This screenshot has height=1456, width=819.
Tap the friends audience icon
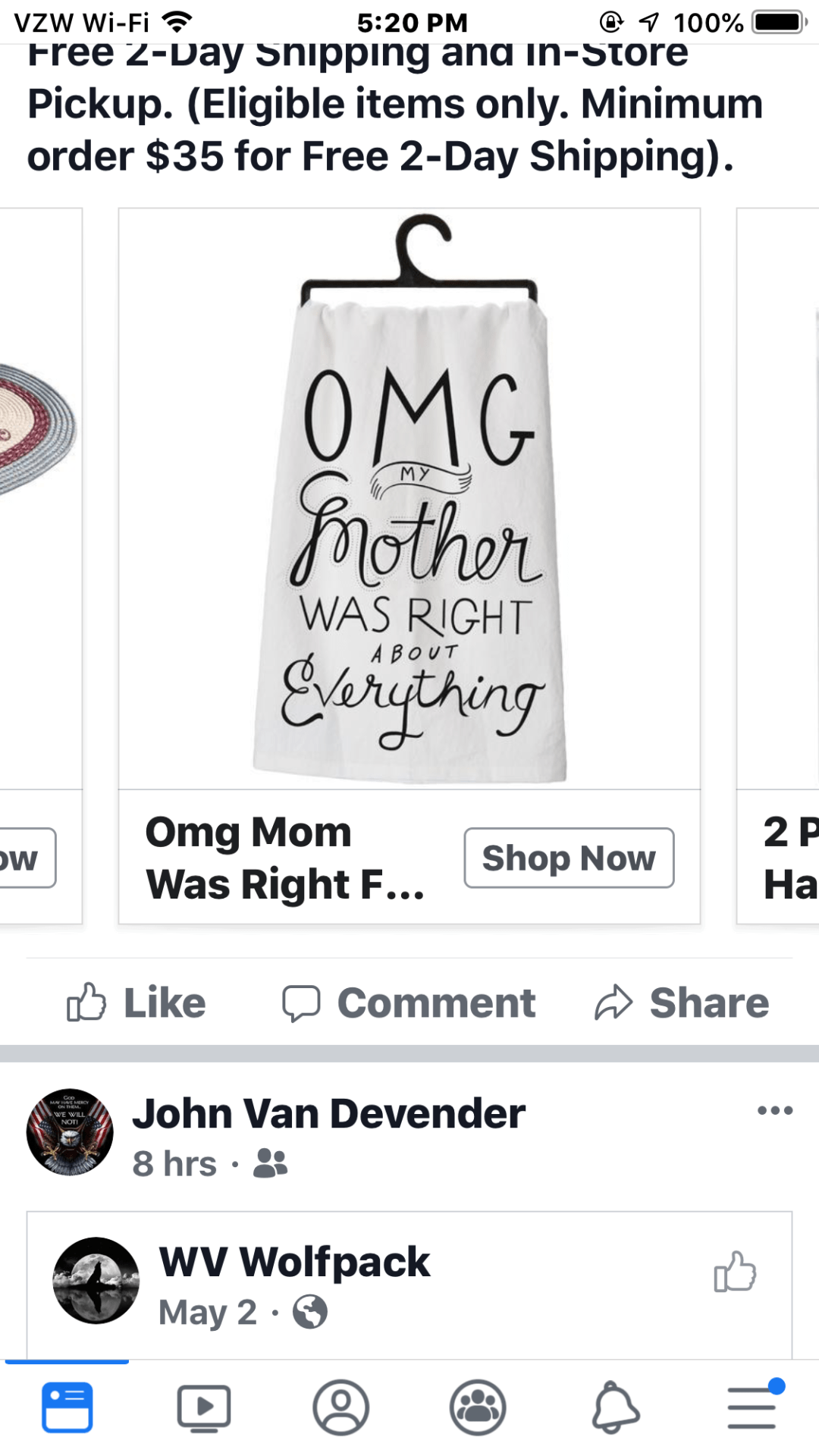[270, 1163]
